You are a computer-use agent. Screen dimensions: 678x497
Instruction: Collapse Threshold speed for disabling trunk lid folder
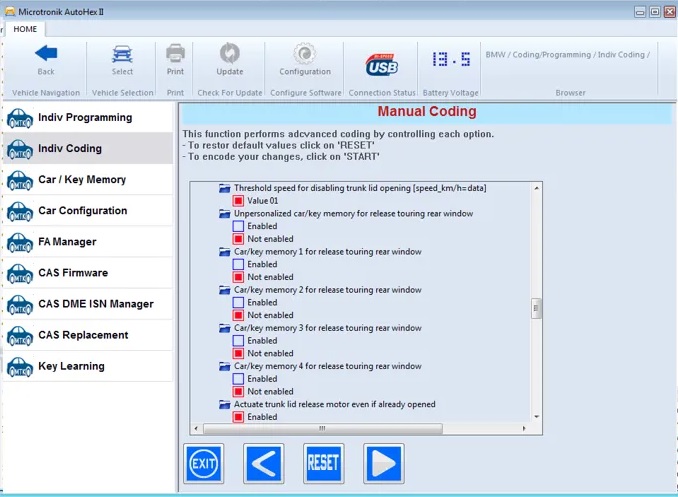pyautogui.click(x=224, y=188)
